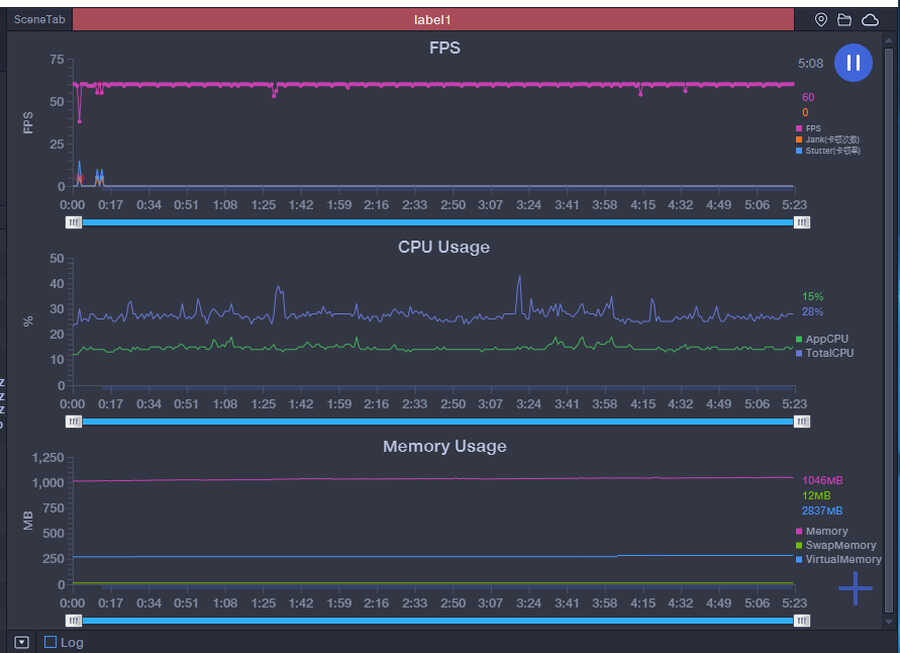Click the cloud upload icon
This screenshot has height=653, width=900.
pyautogui.click(x=870, y=20)
